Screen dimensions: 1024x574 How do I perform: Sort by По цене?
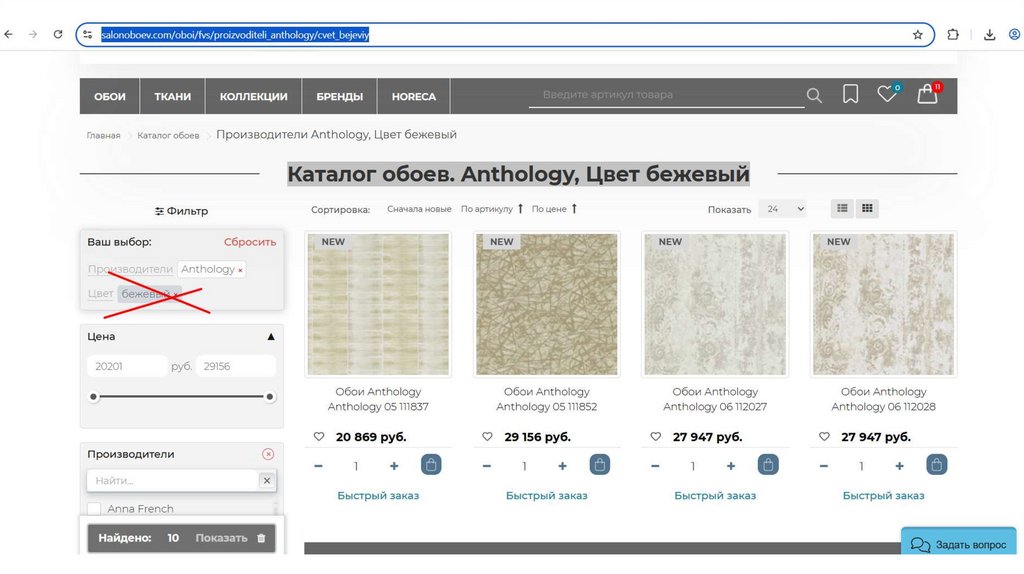(x=554, y=209)
